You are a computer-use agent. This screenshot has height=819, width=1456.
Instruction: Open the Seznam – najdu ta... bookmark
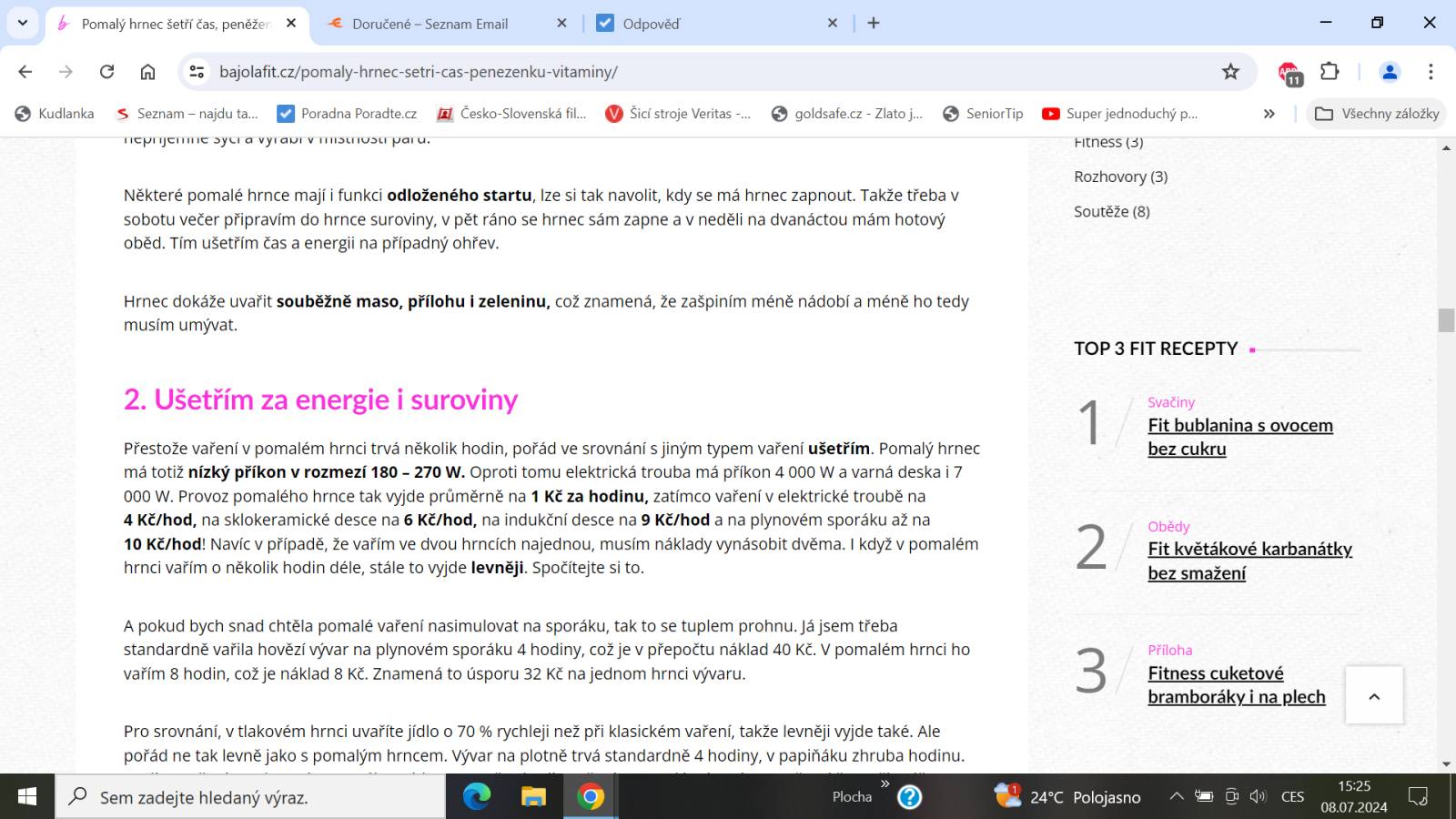(187, 114)
